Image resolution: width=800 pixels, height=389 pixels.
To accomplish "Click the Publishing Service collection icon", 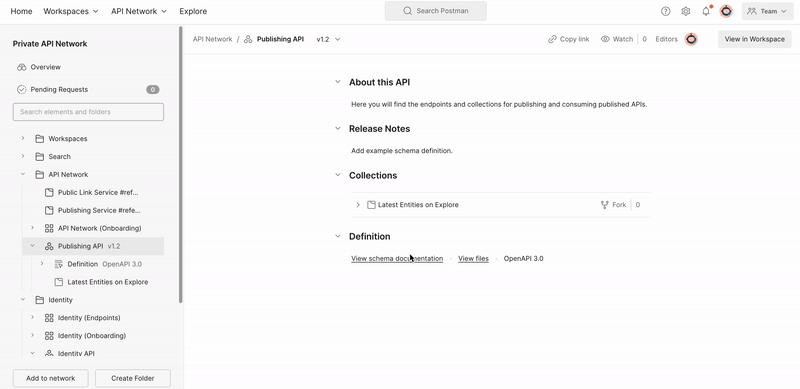I will 49,210.
